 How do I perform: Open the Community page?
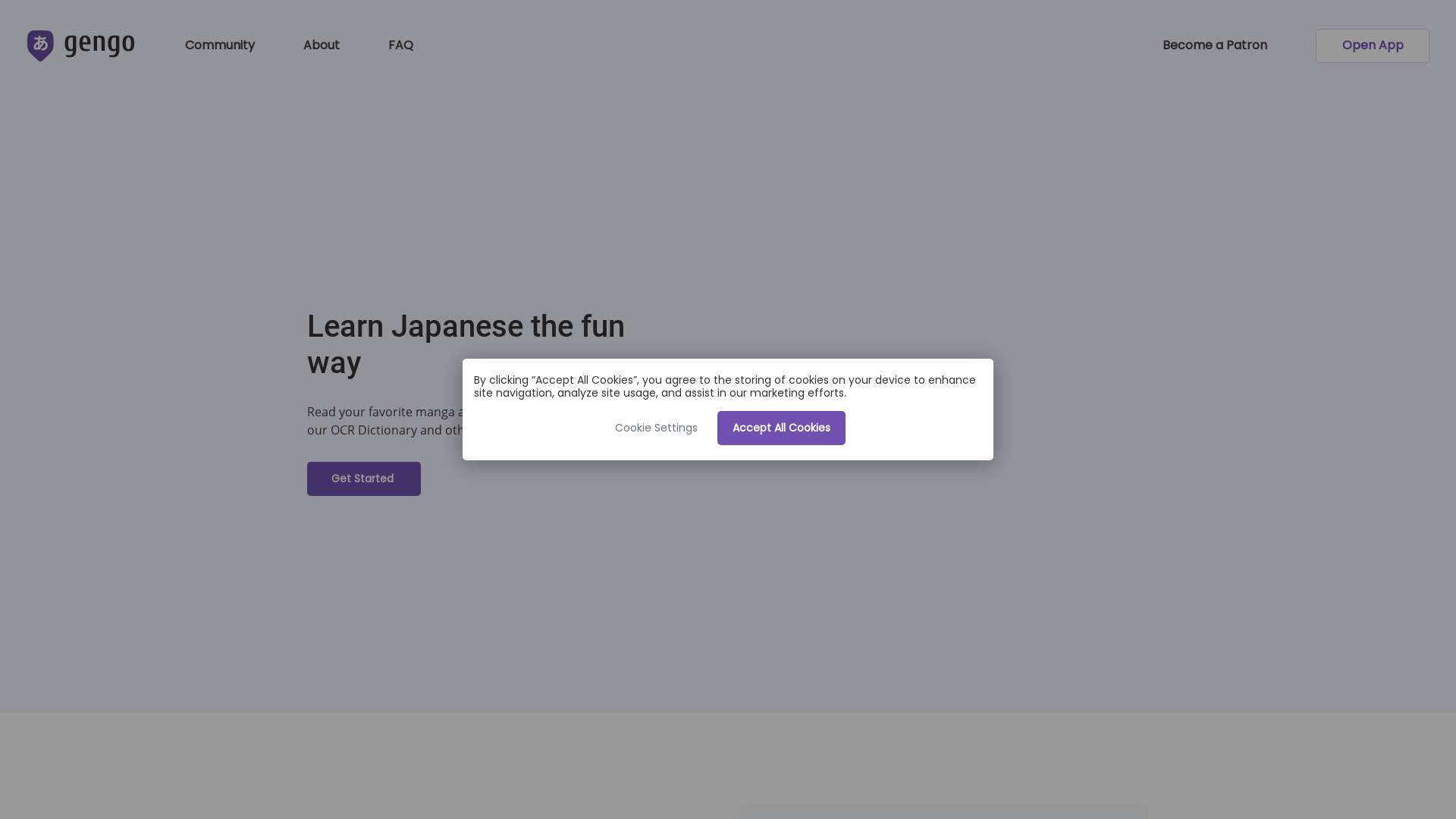219,45
